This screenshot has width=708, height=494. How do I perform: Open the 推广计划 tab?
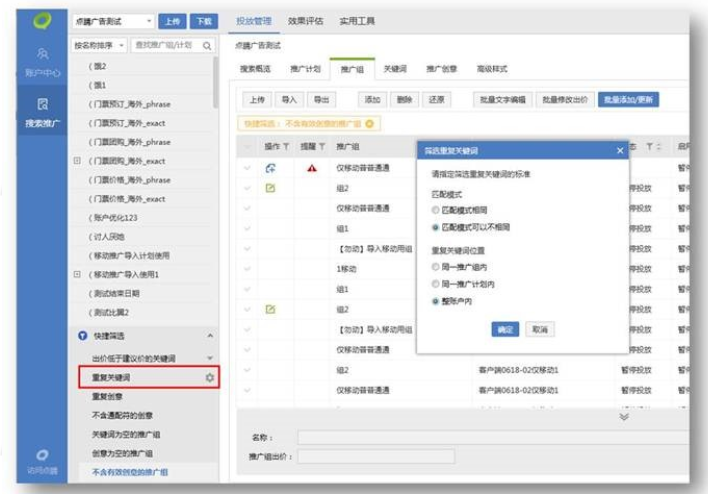(306, 69)
